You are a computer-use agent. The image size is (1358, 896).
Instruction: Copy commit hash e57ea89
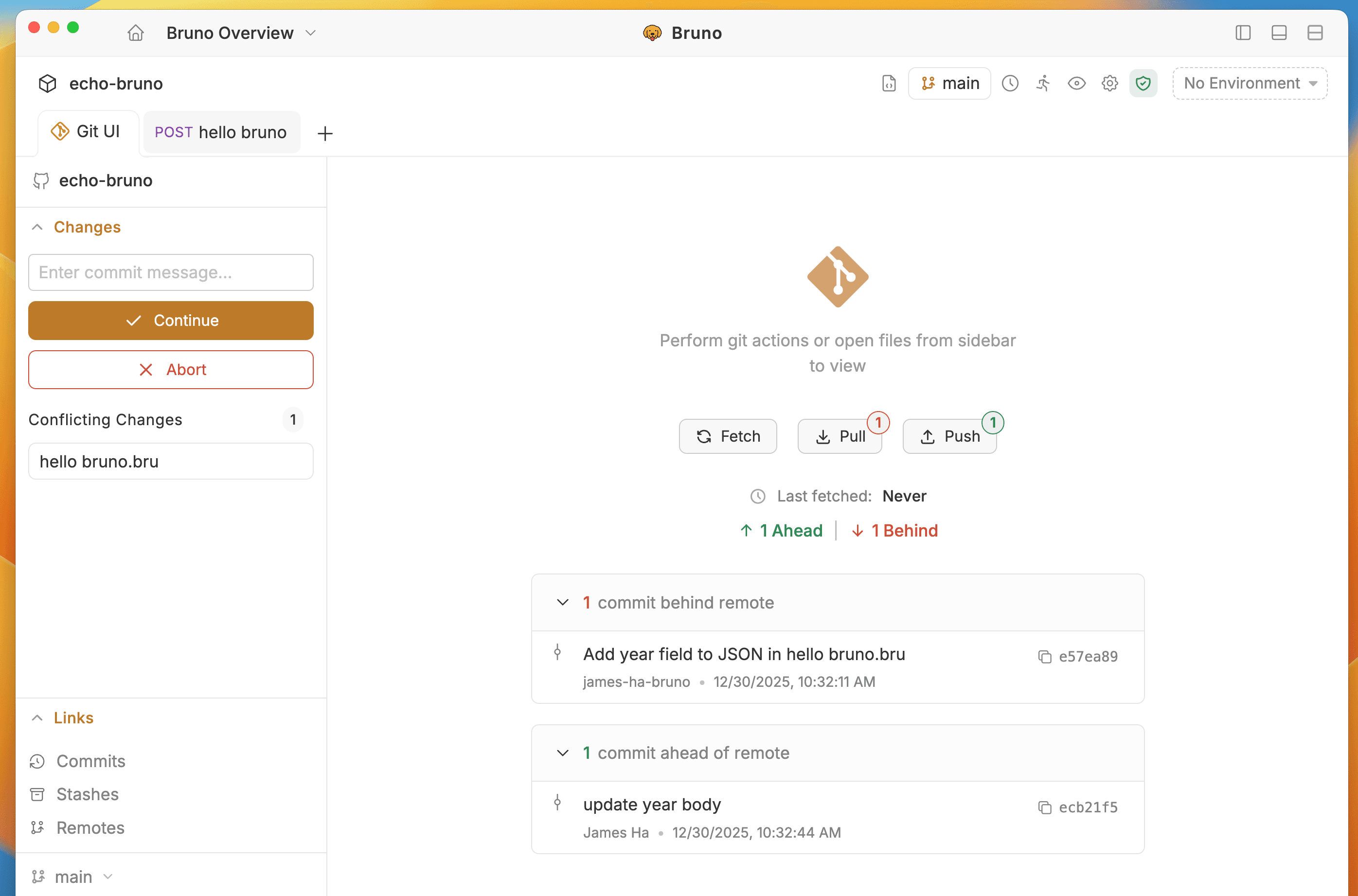[1044, 657]
